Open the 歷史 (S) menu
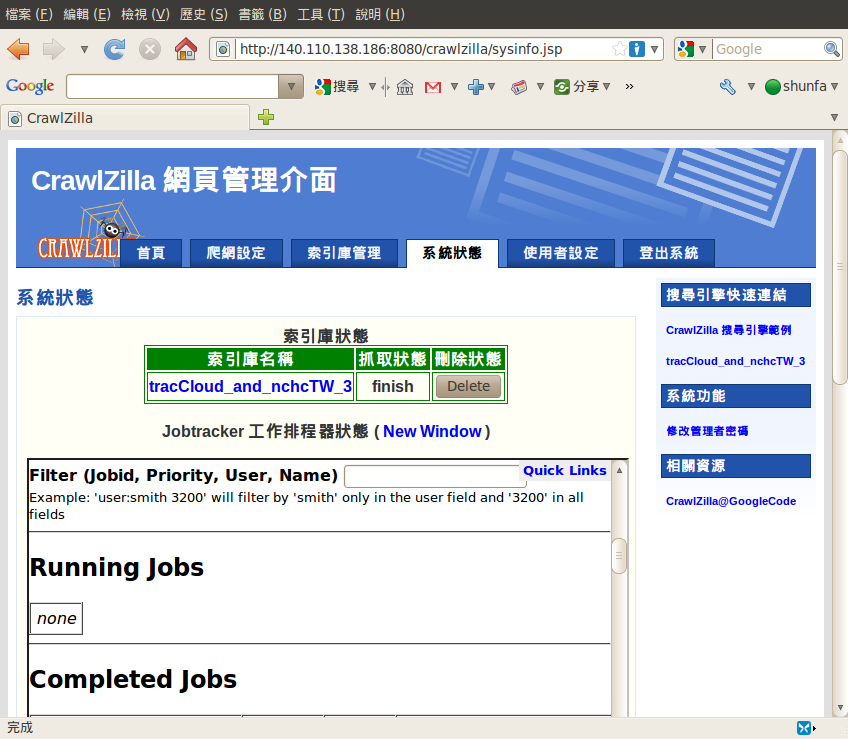 point(204,14)
